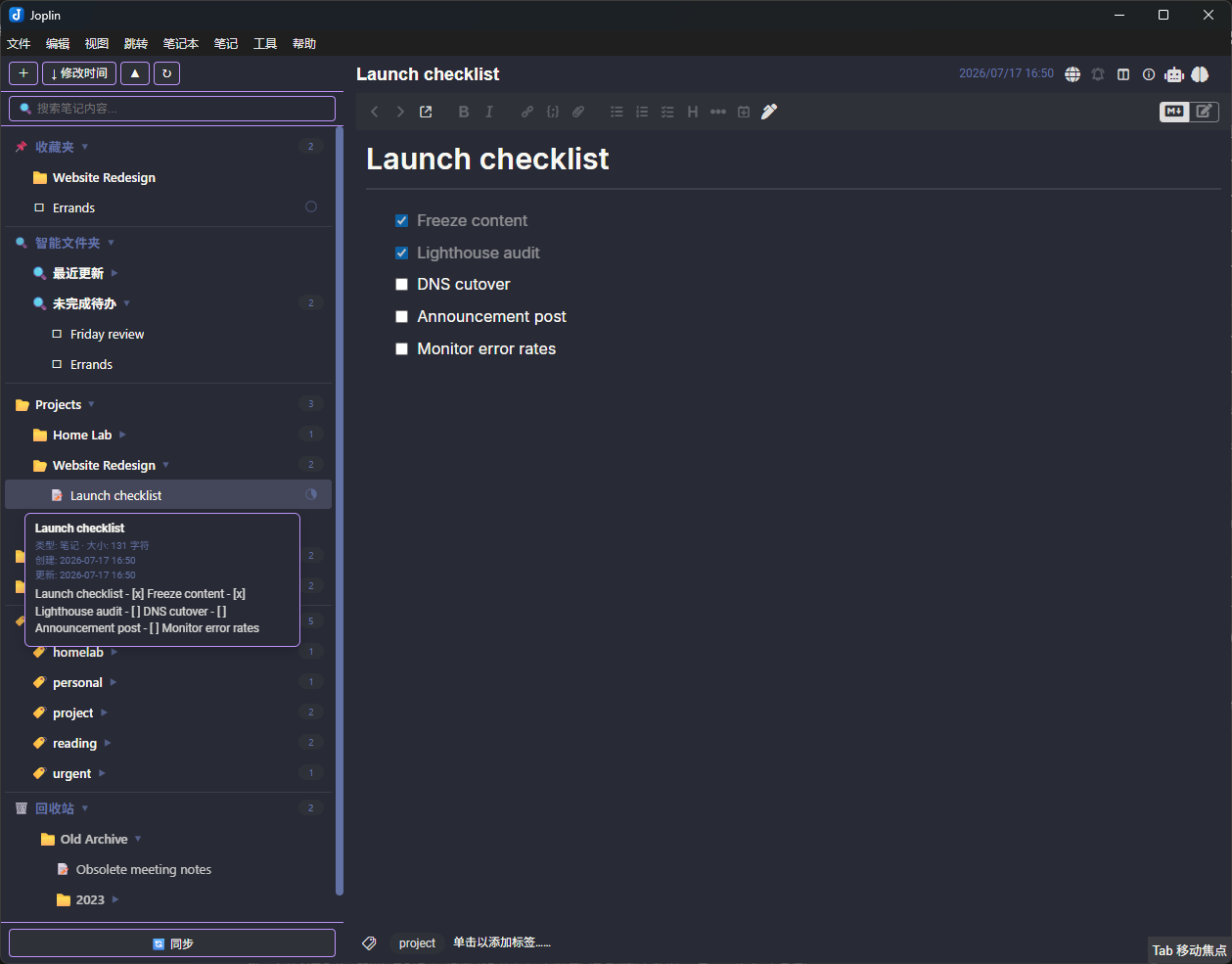Collapse Website Redesign under Projects
This screenshot has height=964, width=1232.
(166, 465)
